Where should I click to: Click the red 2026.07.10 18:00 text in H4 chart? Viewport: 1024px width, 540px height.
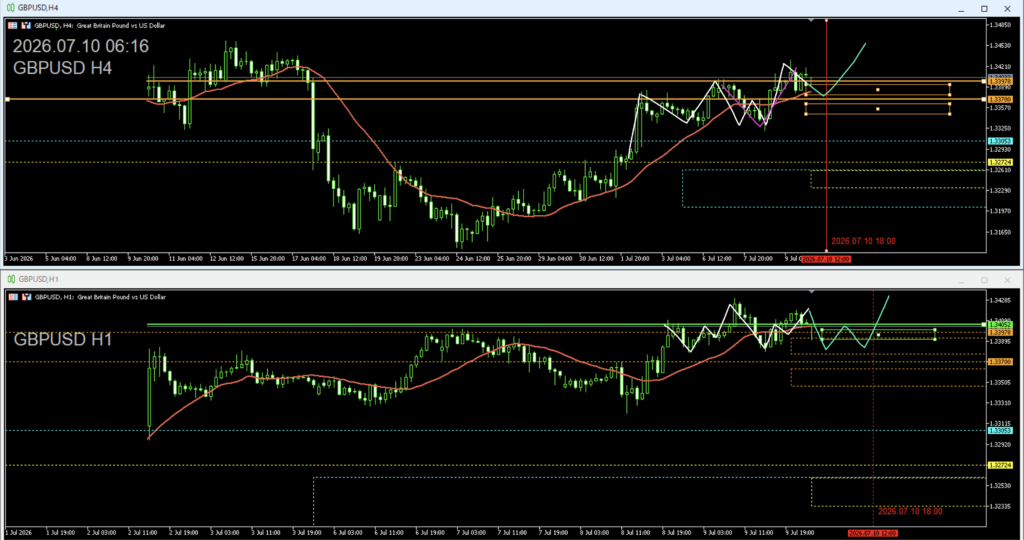pos(863,241)
